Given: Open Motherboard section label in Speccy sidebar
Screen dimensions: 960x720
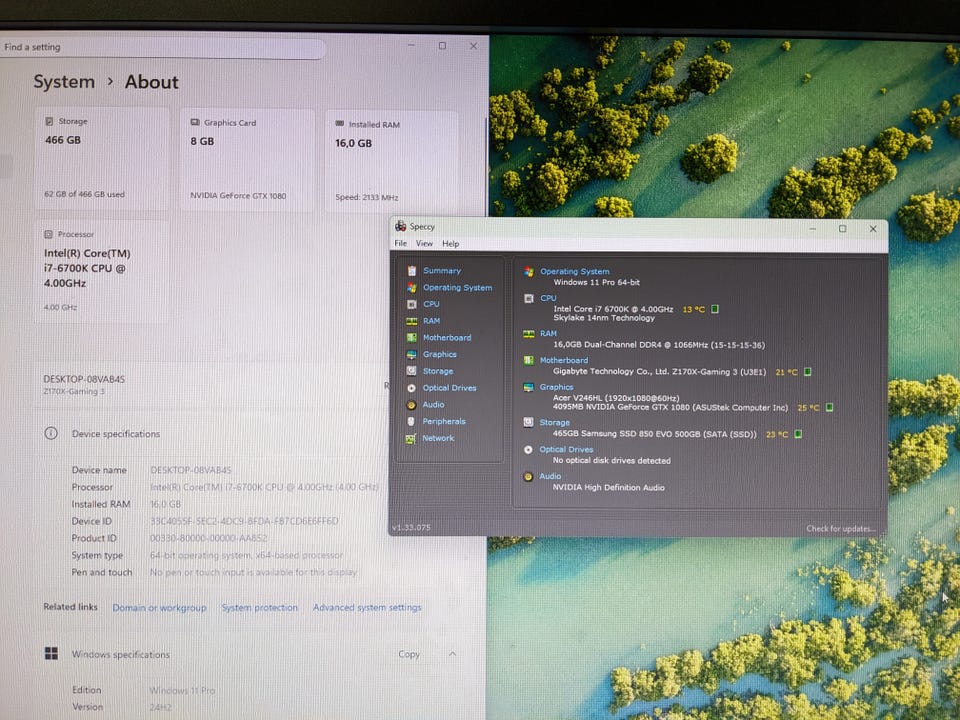Looking at the screenshot, I should click(x=447, y=337).
